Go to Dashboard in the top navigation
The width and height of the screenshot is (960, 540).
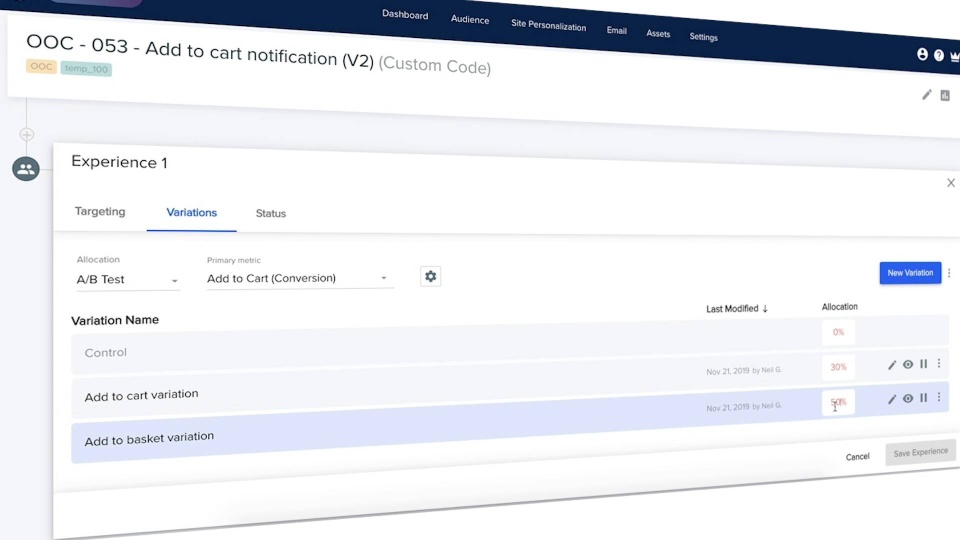coord(405,14)
